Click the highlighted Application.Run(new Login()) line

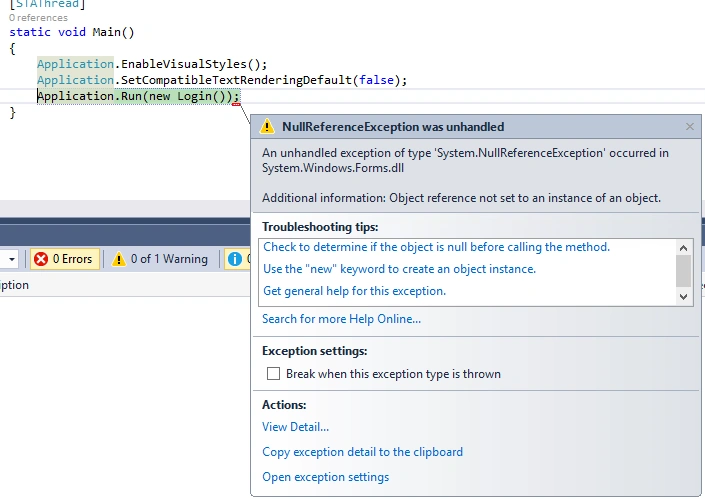tap(138, 96)
